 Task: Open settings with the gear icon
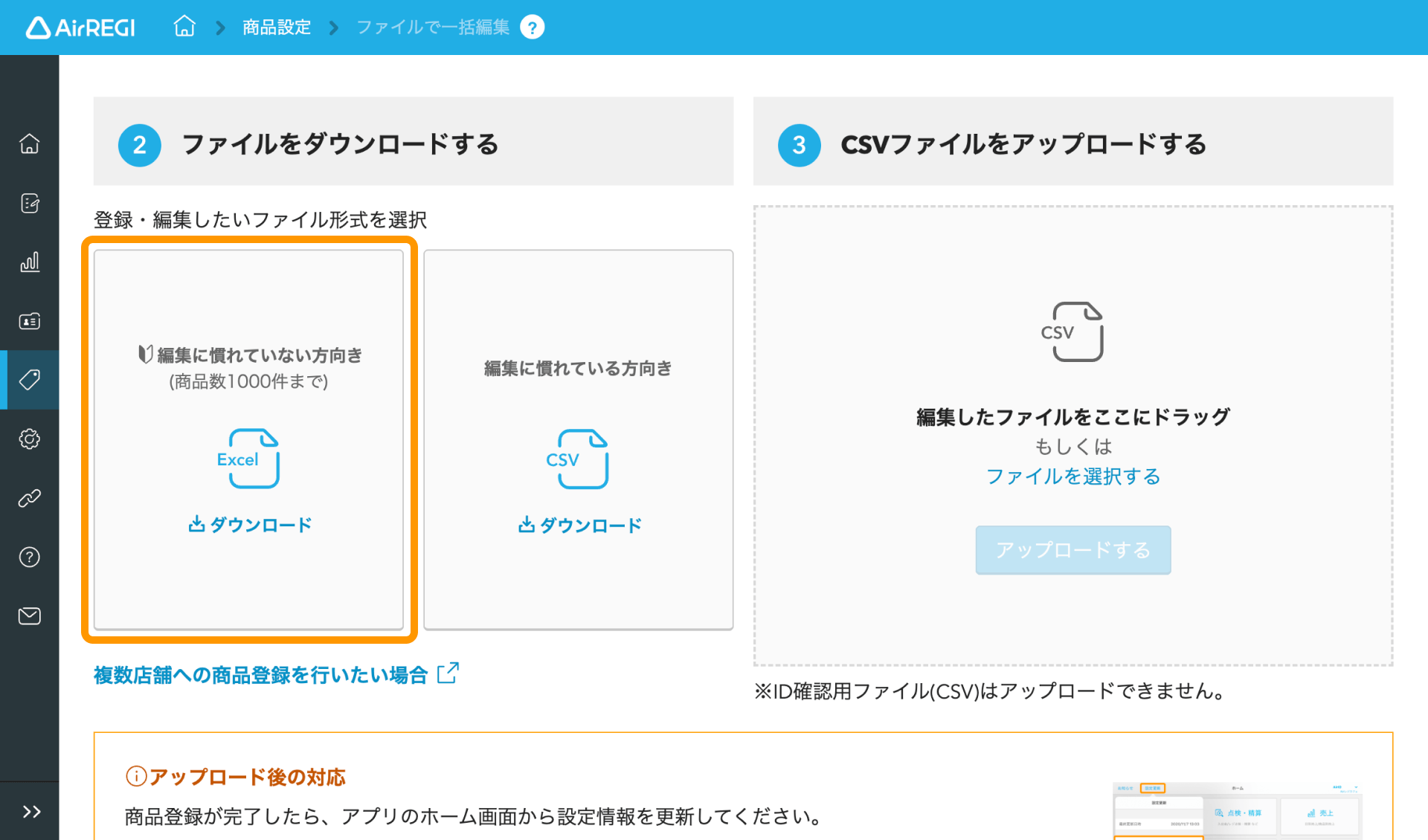pyautogui.click(x=30, y=439)
